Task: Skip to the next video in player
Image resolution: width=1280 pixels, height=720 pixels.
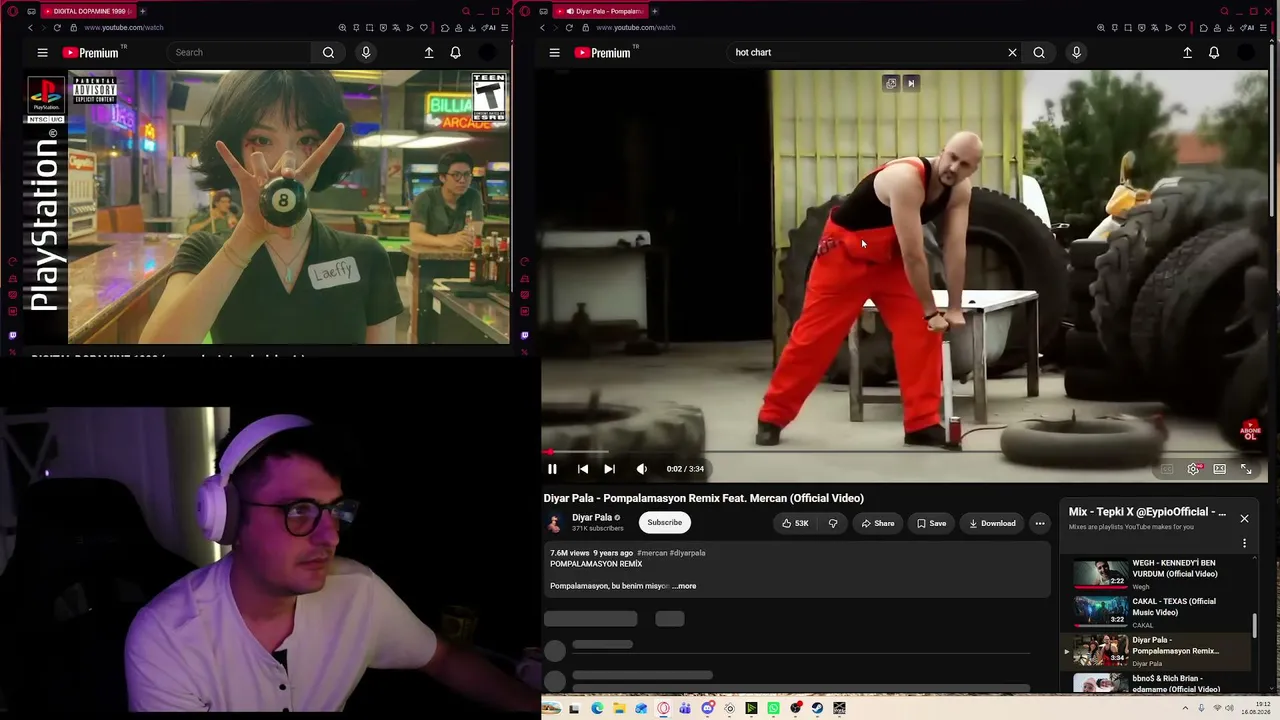Action: tap(609, 469)
